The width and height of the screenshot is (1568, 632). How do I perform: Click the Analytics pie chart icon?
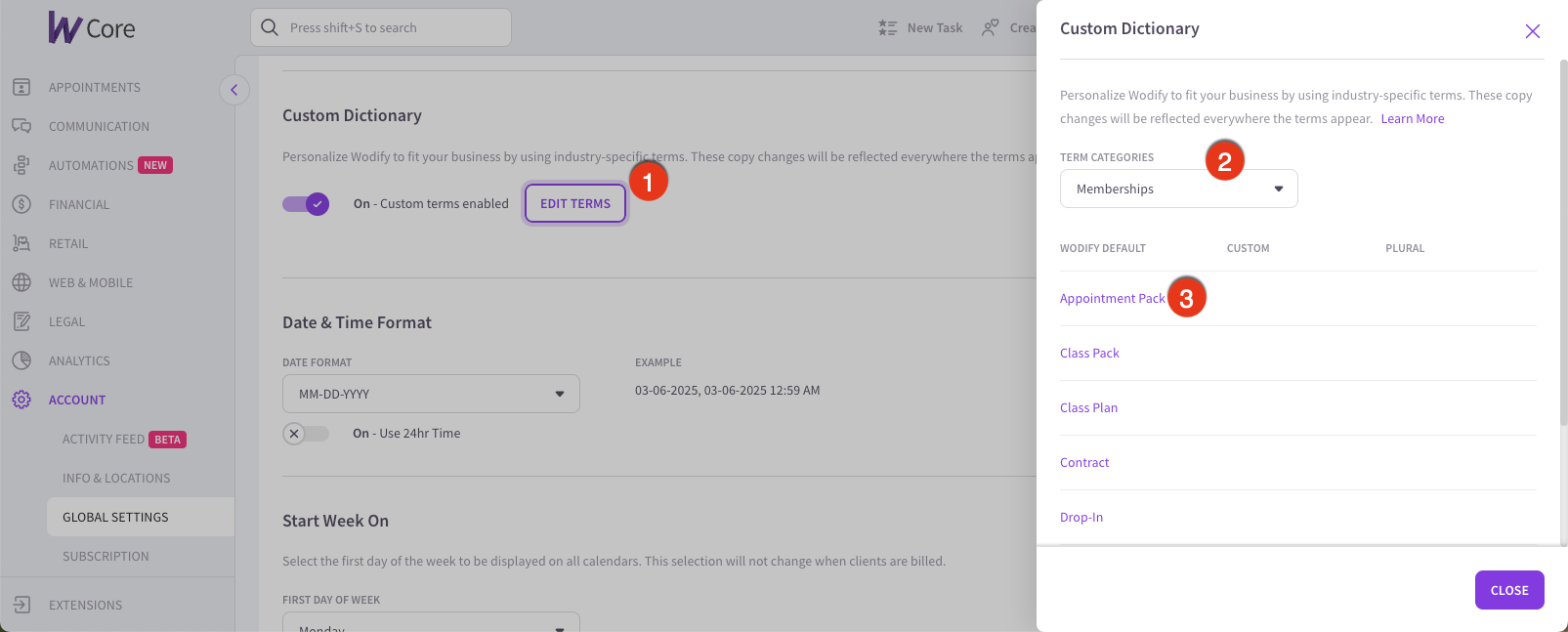coord(21,360)
